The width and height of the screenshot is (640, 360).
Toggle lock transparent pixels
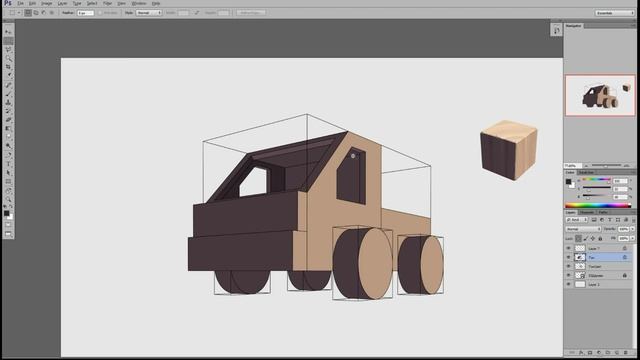pos(578,238)
